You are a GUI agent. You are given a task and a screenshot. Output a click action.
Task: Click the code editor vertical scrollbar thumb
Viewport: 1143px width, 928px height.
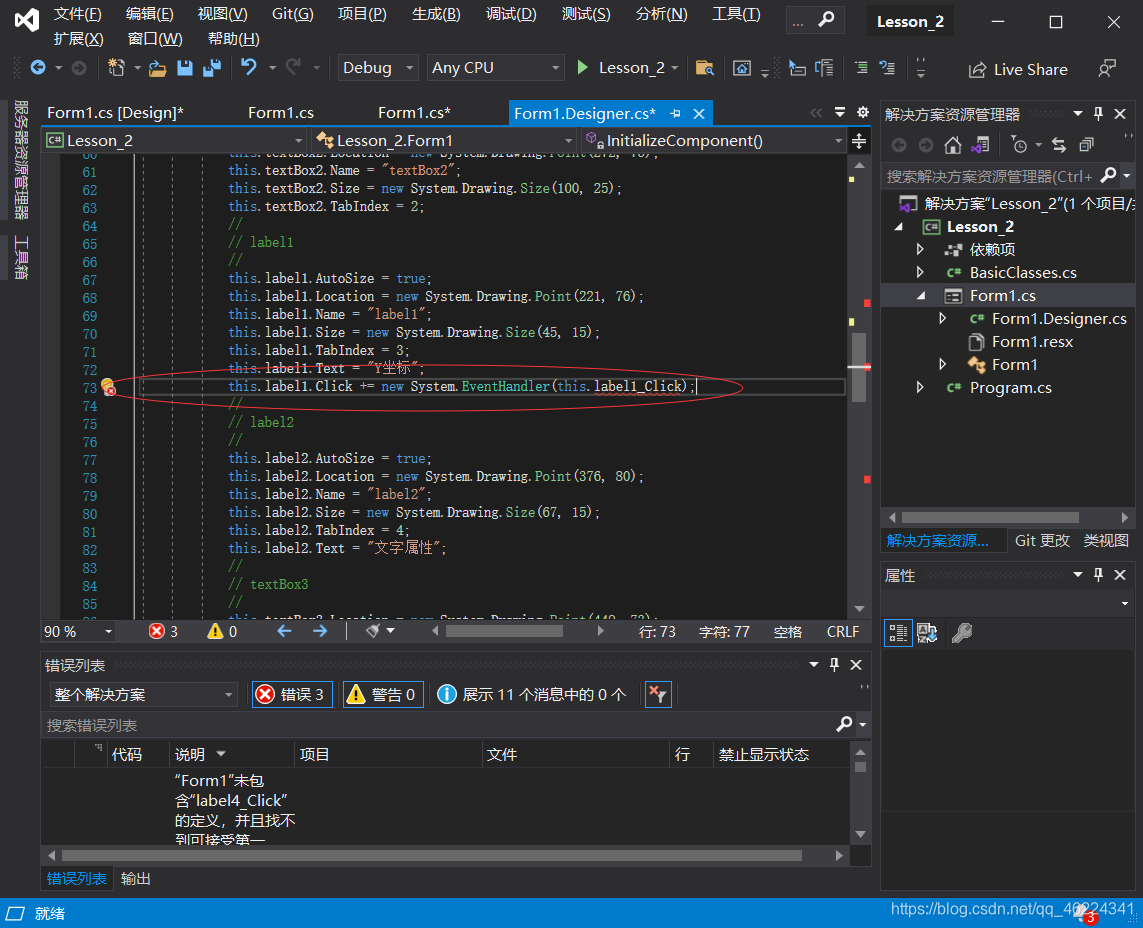[x=859, y=367]
